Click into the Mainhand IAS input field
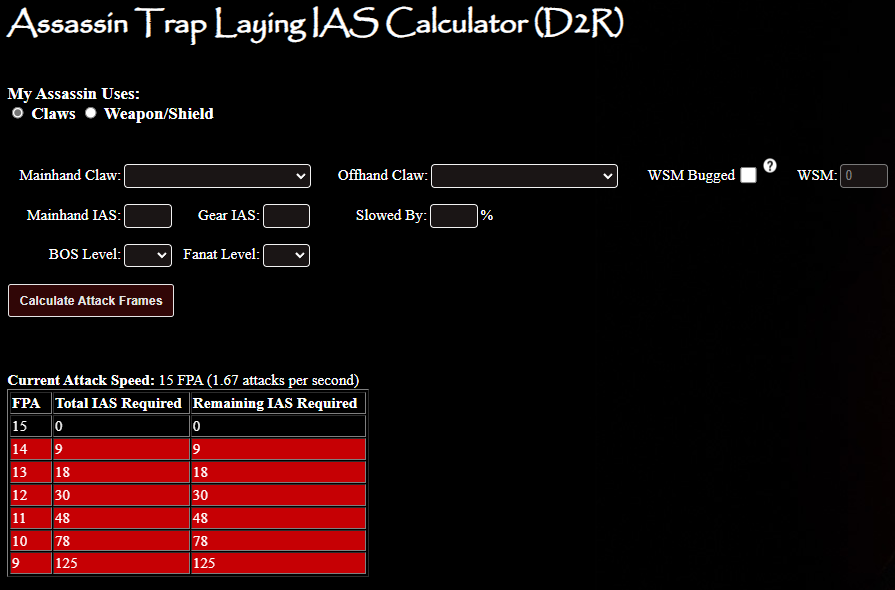The image size is (895, 590). [148, 216]
